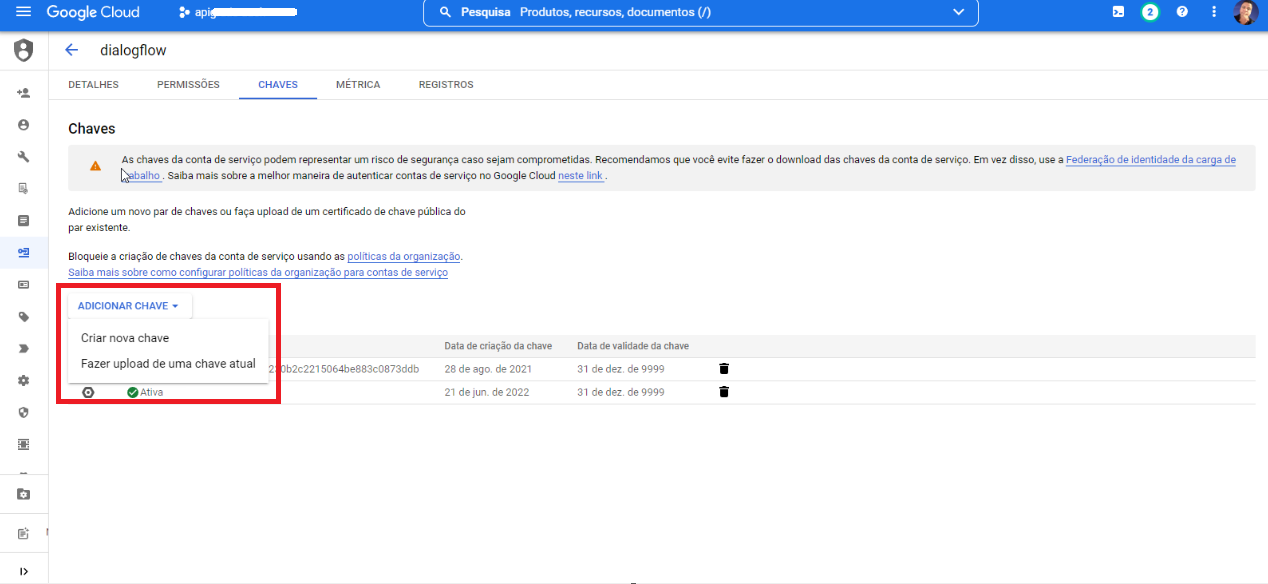The image size is (1268, 584).
Task: Open Saiba mais sobre como configurar políticas link
Action: coord(258,272)
